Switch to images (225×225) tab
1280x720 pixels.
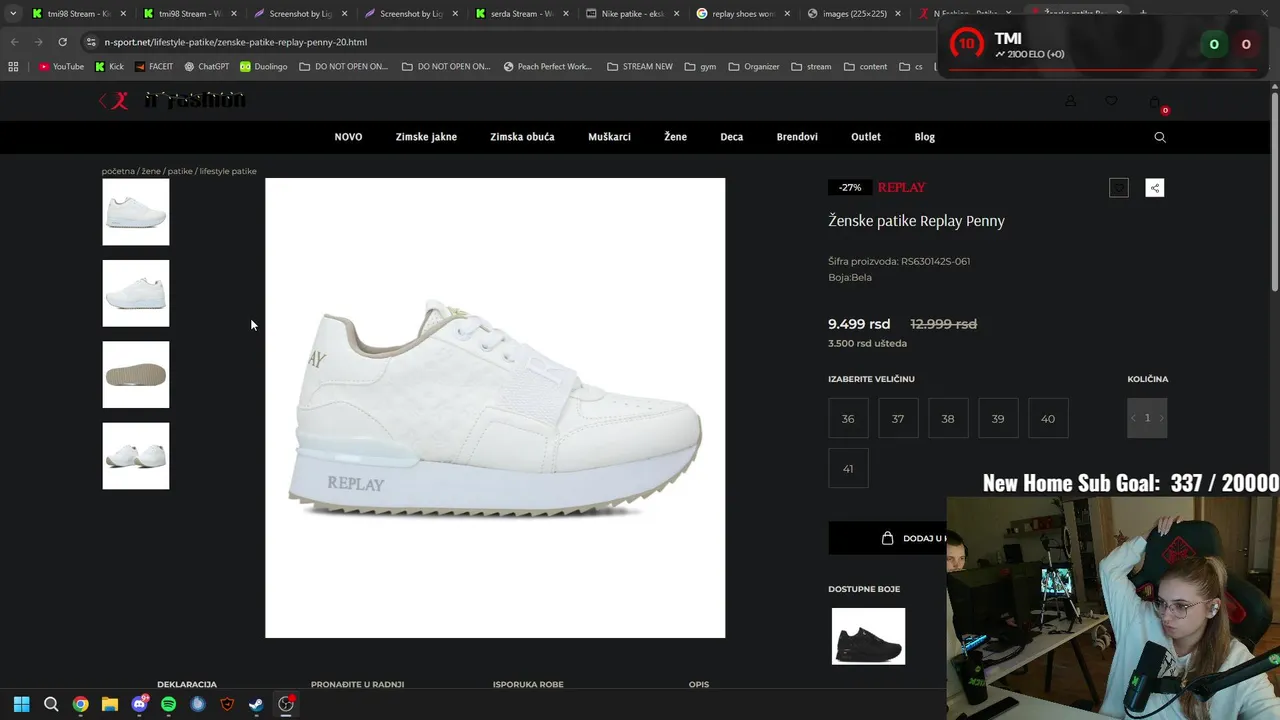(855, 14)
